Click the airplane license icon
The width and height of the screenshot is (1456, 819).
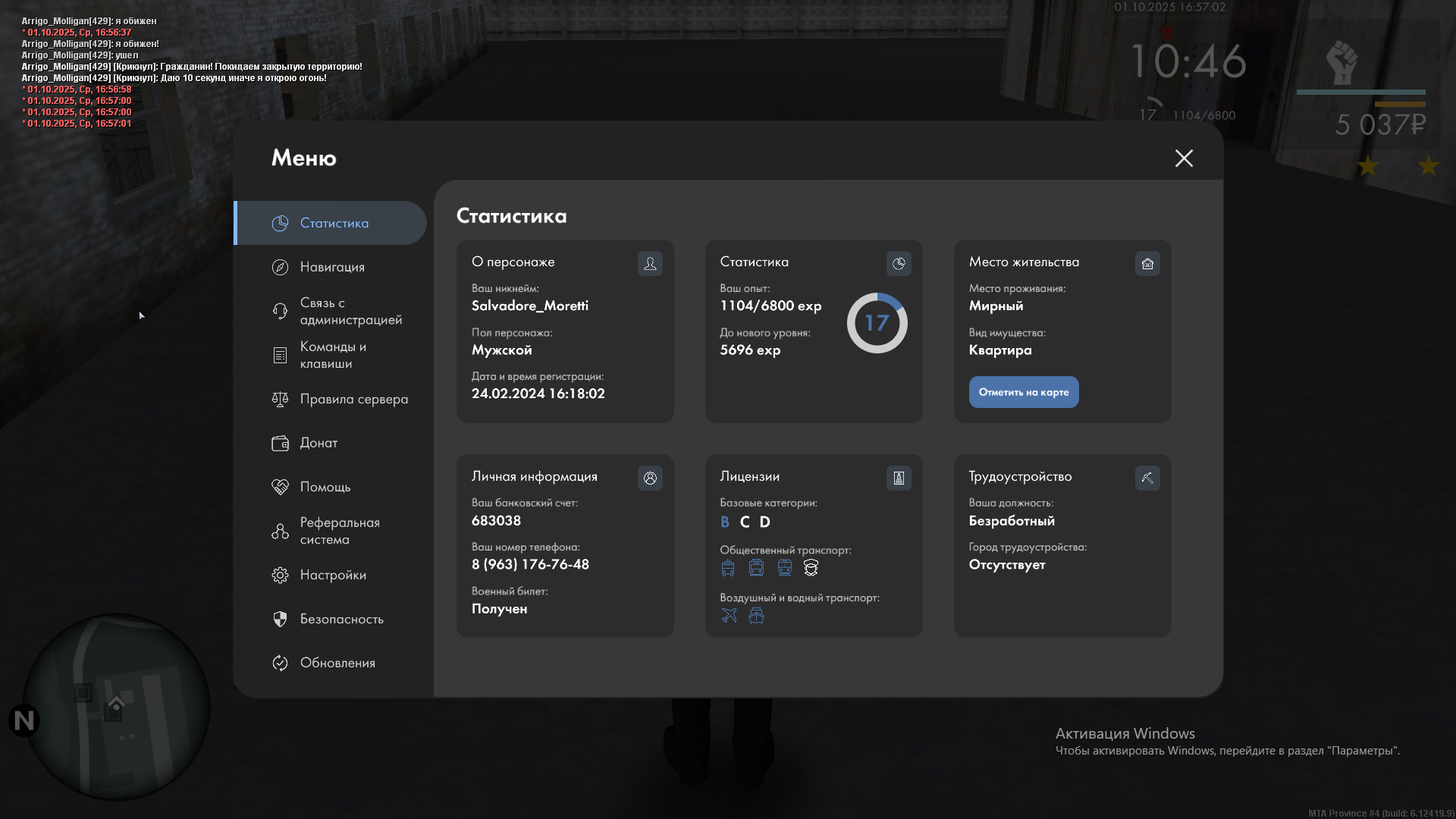[x=729, y=615]
